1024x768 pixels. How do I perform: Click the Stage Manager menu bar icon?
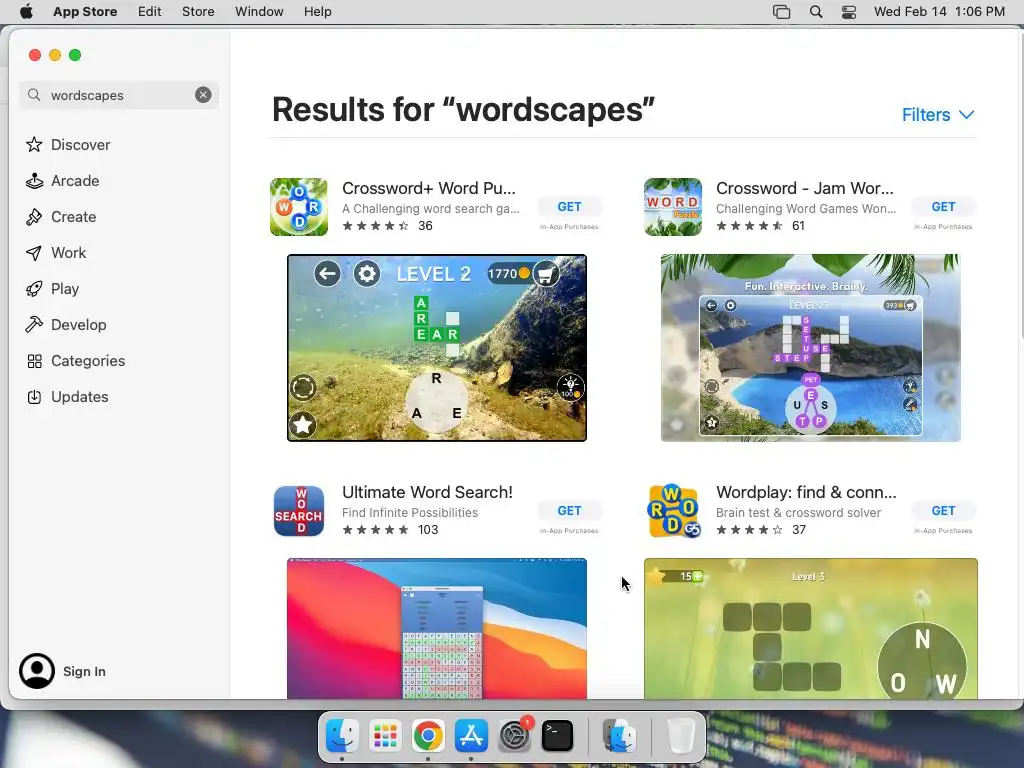(x=782, y=12)
